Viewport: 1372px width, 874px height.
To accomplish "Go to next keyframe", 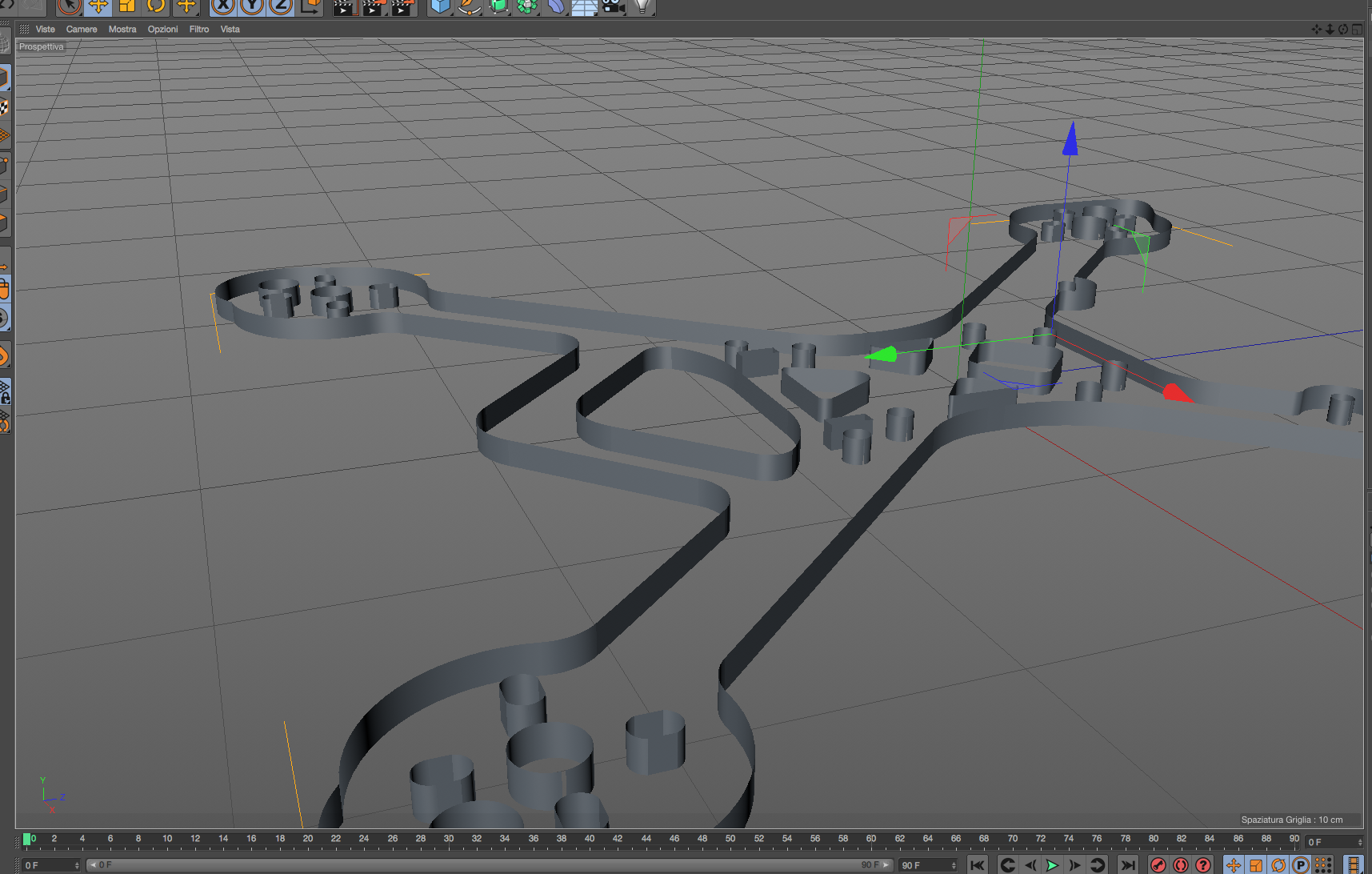I will [1098, 865].
